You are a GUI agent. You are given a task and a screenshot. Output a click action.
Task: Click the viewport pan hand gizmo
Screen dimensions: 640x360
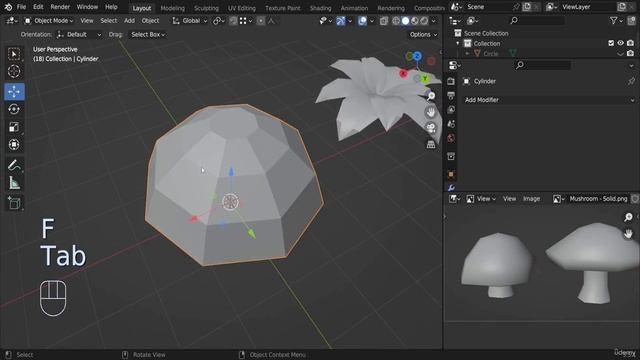click(431, 112)
